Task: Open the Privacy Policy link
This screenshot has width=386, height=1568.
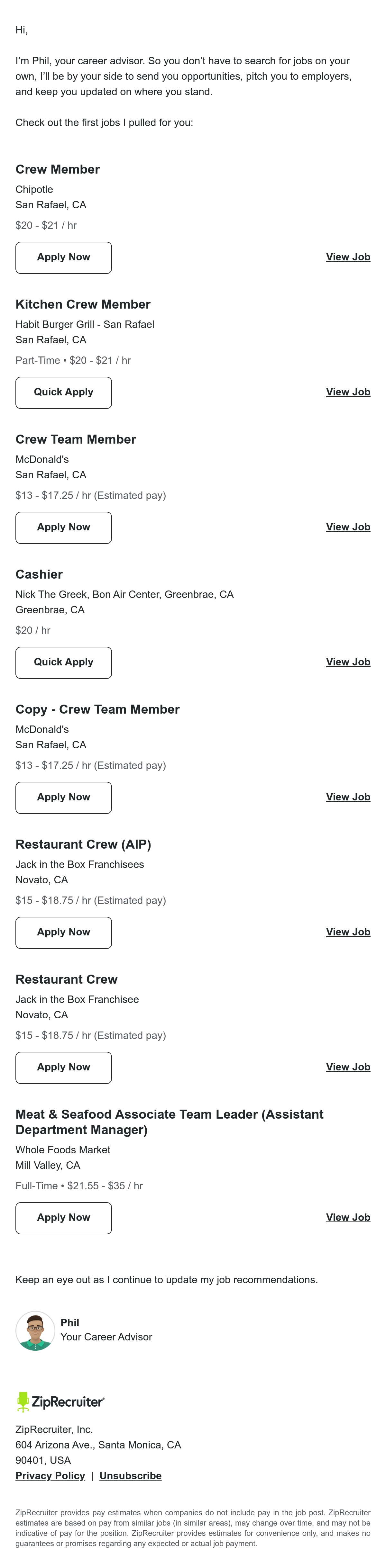Action: tap(50, 1477)
